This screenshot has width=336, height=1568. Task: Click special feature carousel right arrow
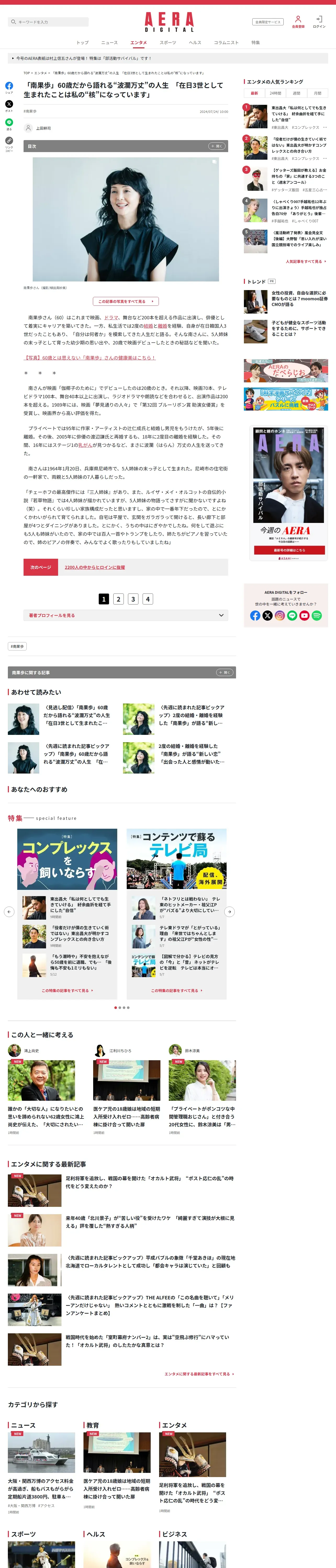pyautogui.click(x=229, y=911)
